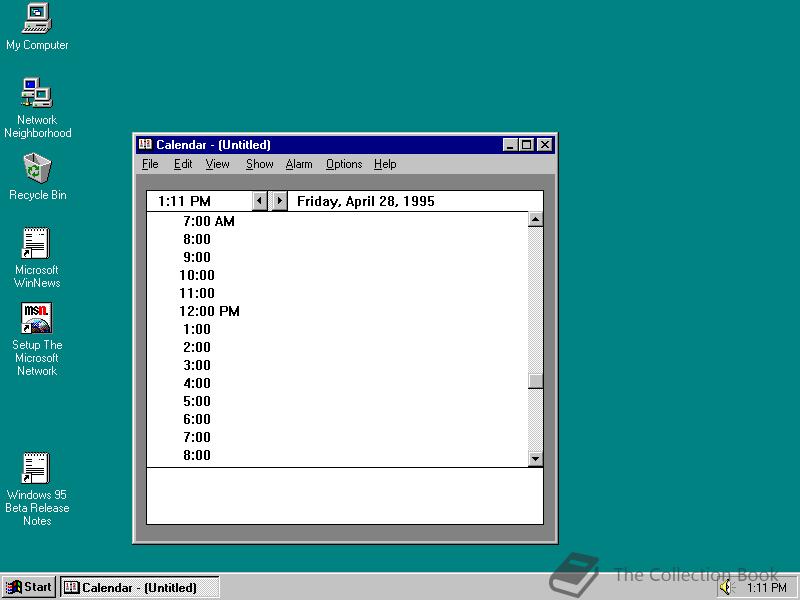Click the 9:00 appointment row
This screenshot has width=800, height=600.
[x=337, y=257]
